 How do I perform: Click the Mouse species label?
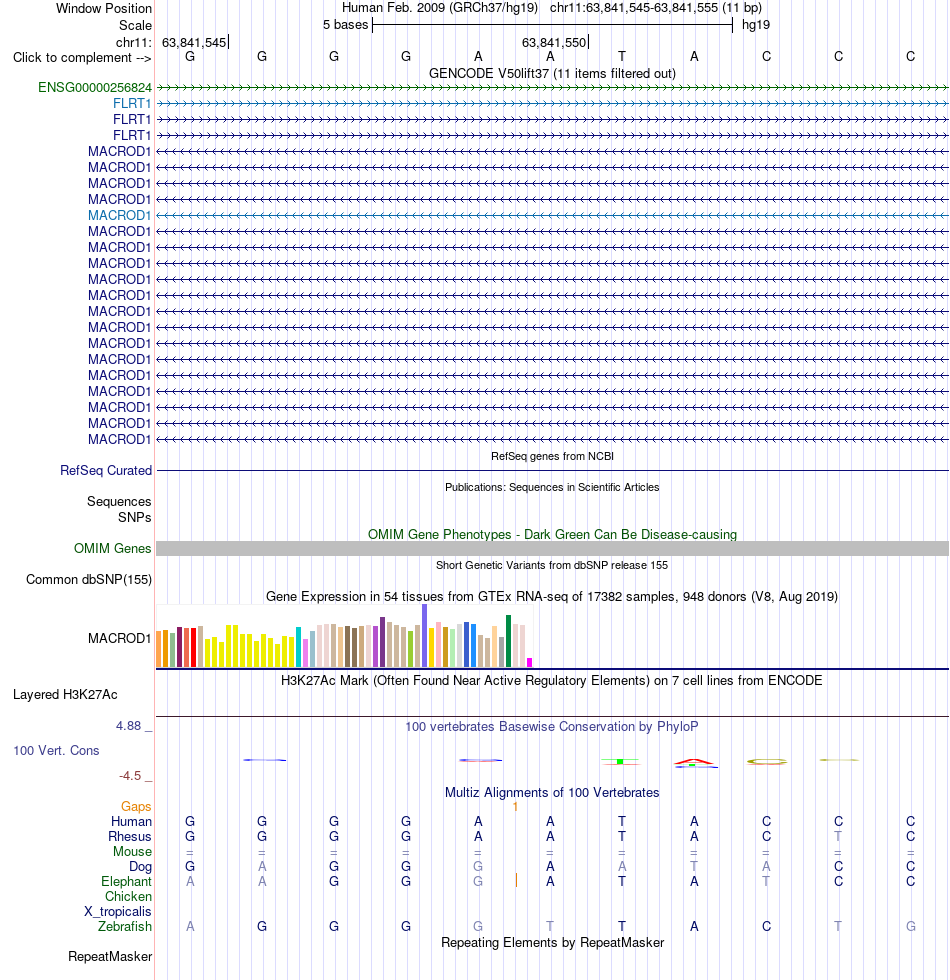click(x=132, y=852)
